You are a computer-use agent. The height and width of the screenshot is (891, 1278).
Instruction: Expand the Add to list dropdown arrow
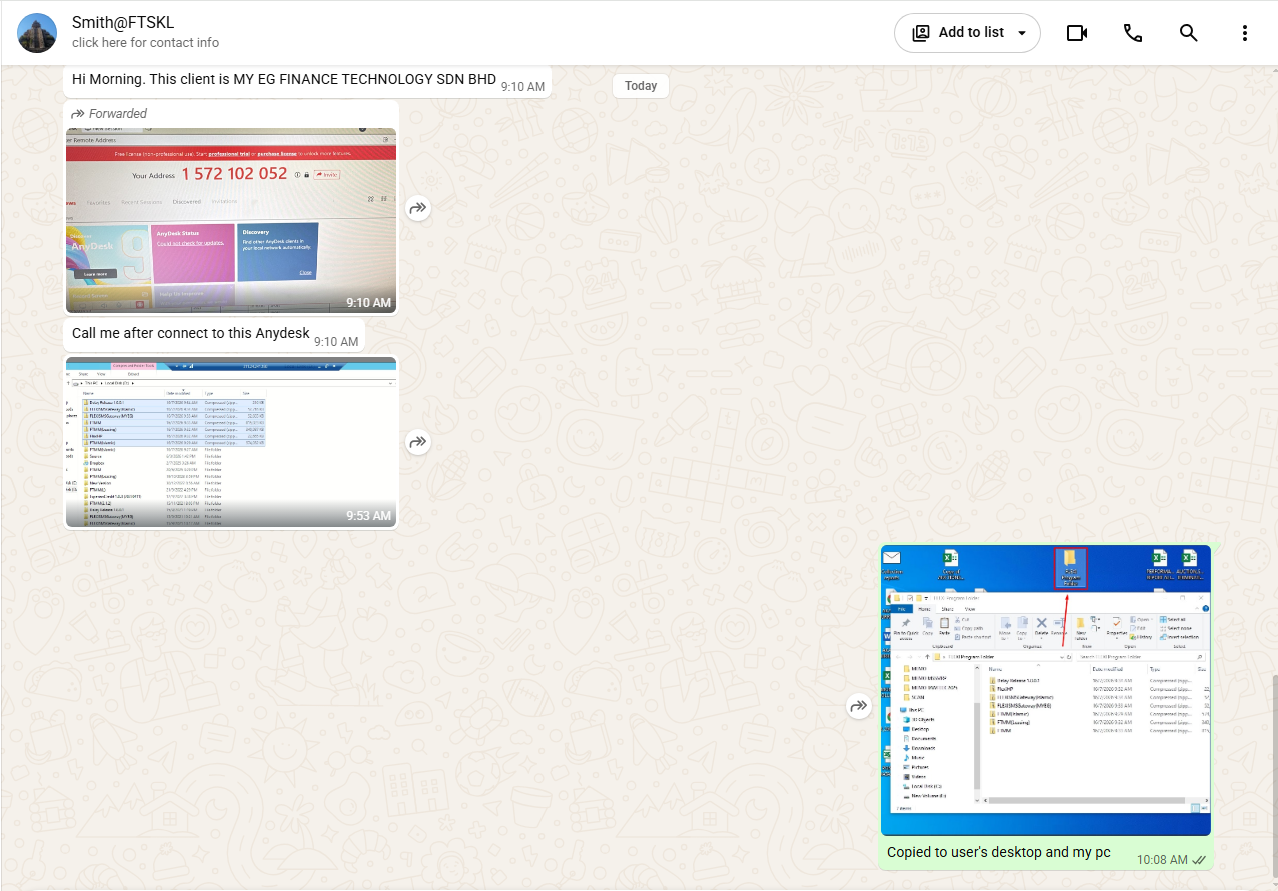[1022, 33]
